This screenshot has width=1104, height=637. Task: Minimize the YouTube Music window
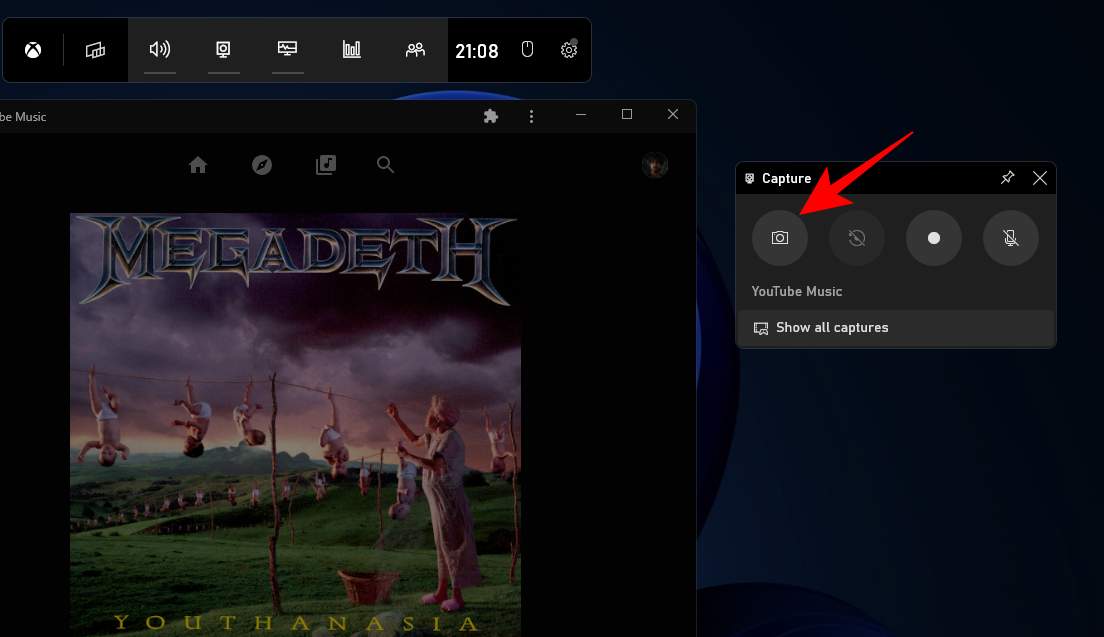581,115
